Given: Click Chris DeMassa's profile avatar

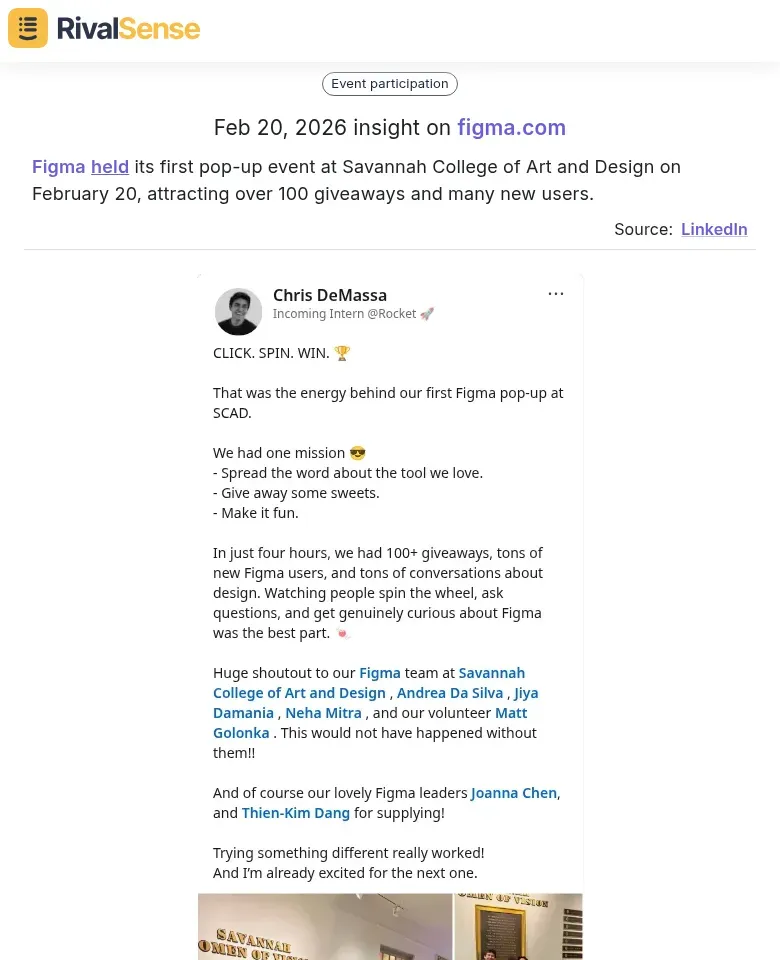Looking at the screenshot, I should [238, 312].
